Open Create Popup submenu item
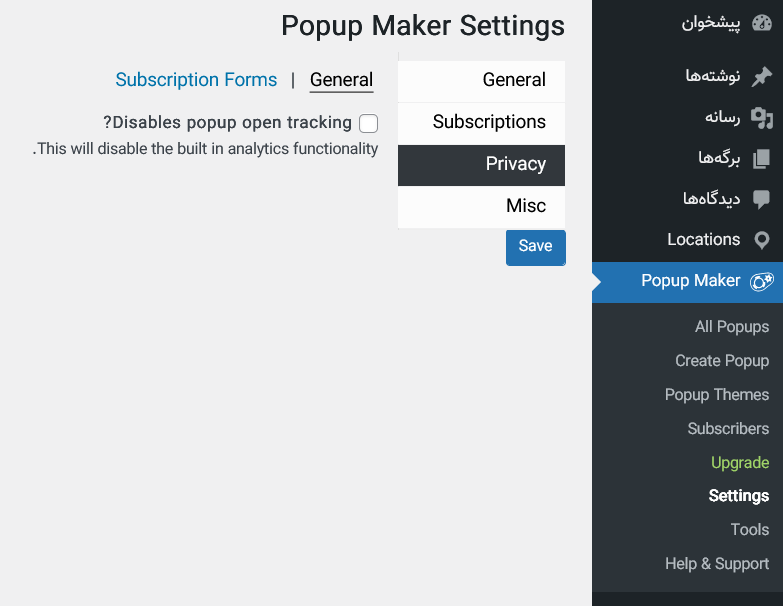This screenshot has height=606, width=783. [722, 360]
